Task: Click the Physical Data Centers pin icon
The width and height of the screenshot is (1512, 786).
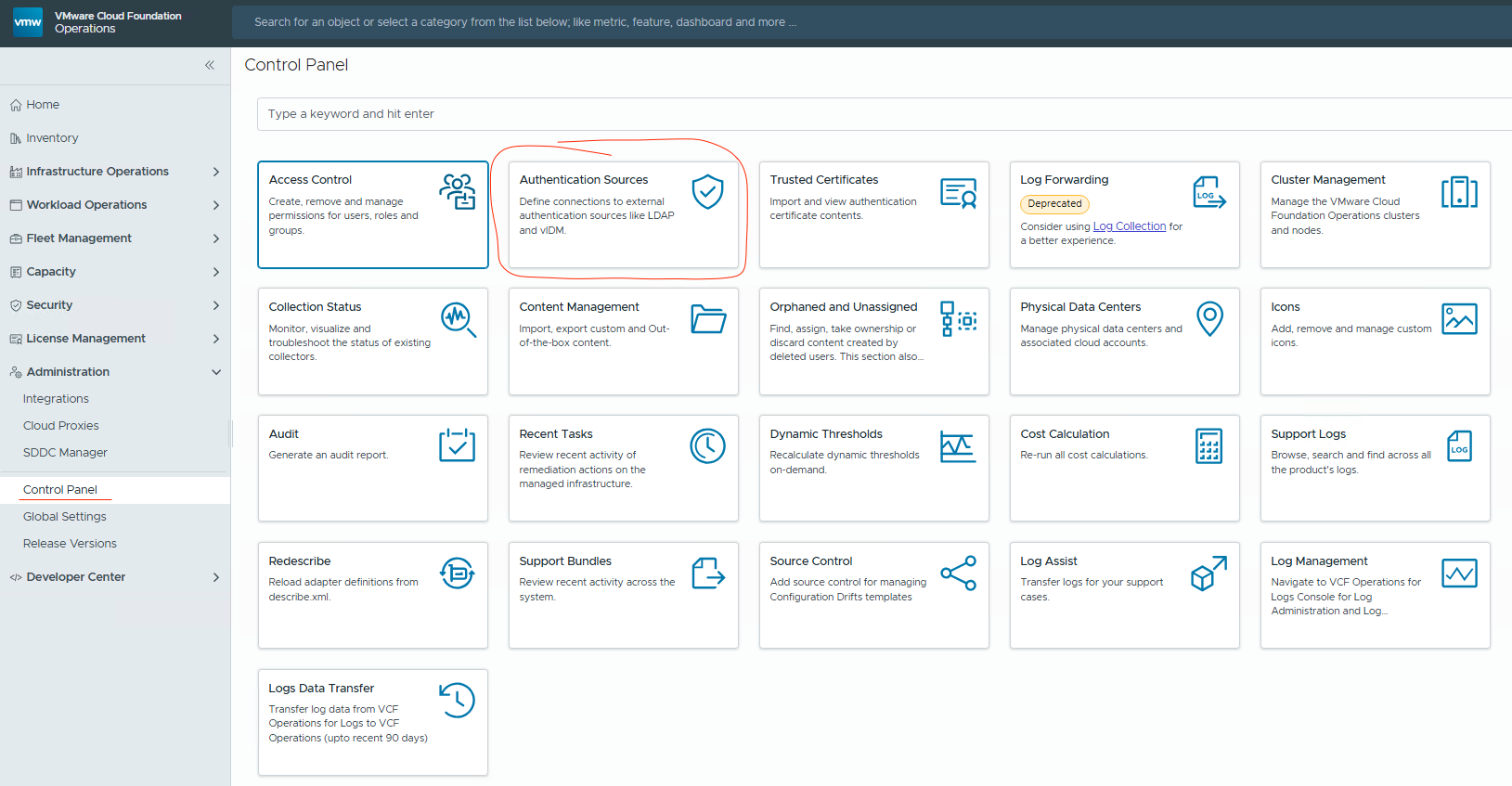Action: pos(1208,319)
